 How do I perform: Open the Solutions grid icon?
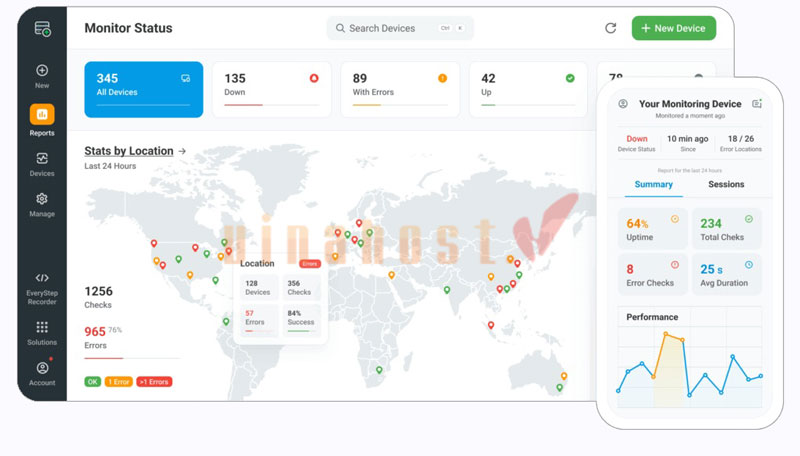42,327
